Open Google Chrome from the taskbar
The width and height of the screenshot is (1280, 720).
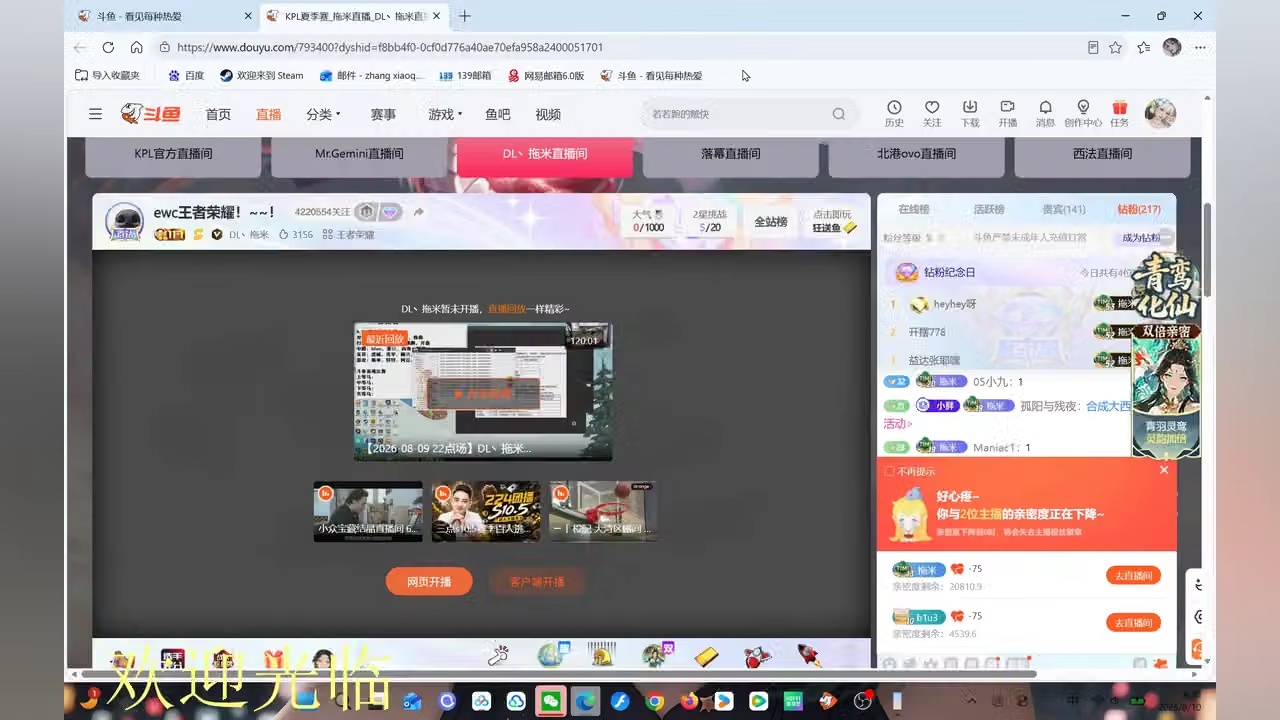click(x=655, y=701)
